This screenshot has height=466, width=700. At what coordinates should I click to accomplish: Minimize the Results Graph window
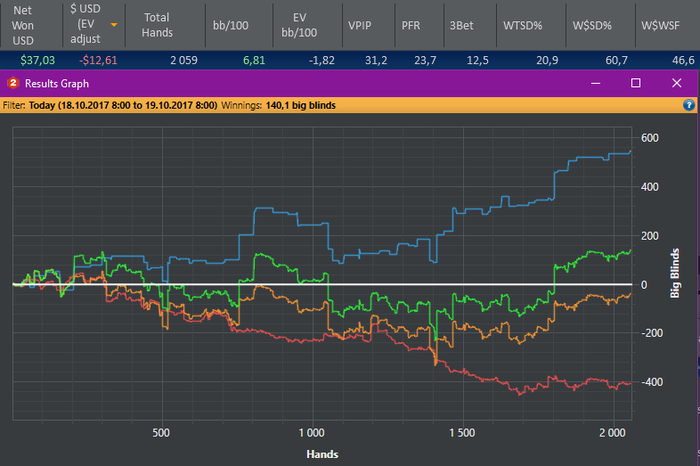596,83
